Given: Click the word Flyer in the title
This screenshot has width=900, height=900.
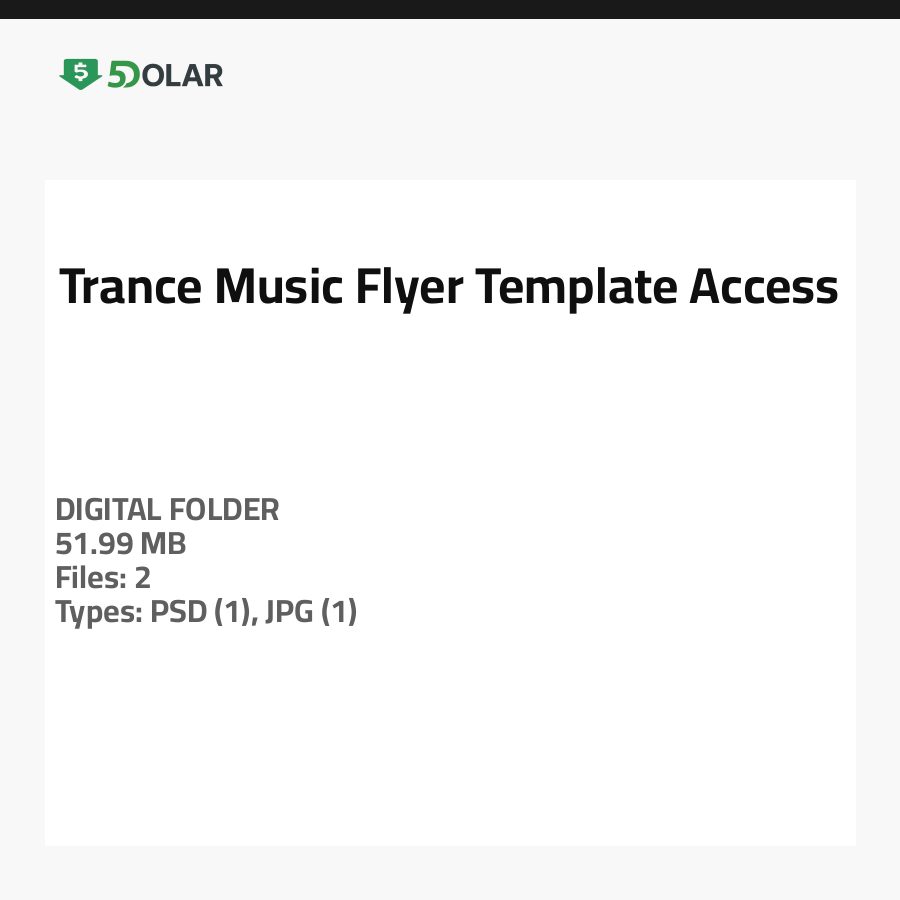Looking at the screenshot, I should coord(409,287).
